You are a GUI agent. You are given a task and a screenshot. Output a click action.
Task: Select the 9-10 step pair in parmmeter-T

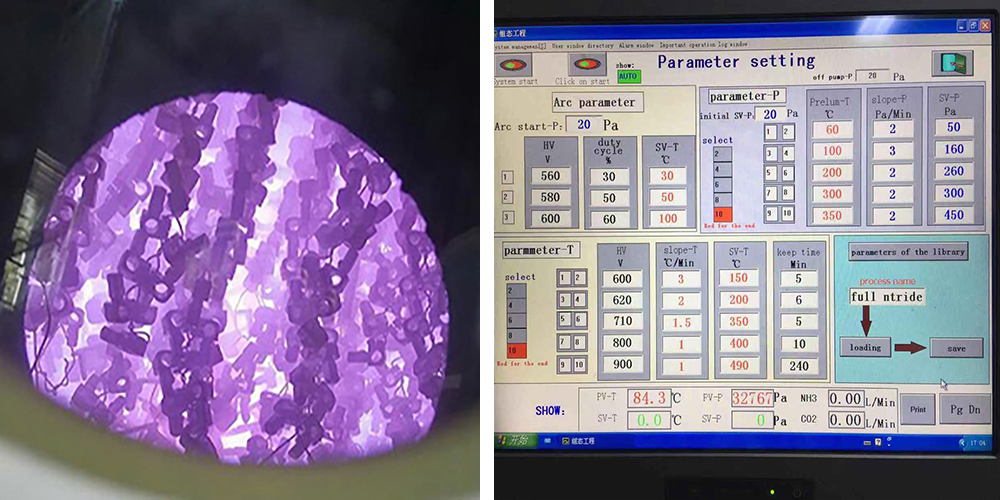click(572, 365)
